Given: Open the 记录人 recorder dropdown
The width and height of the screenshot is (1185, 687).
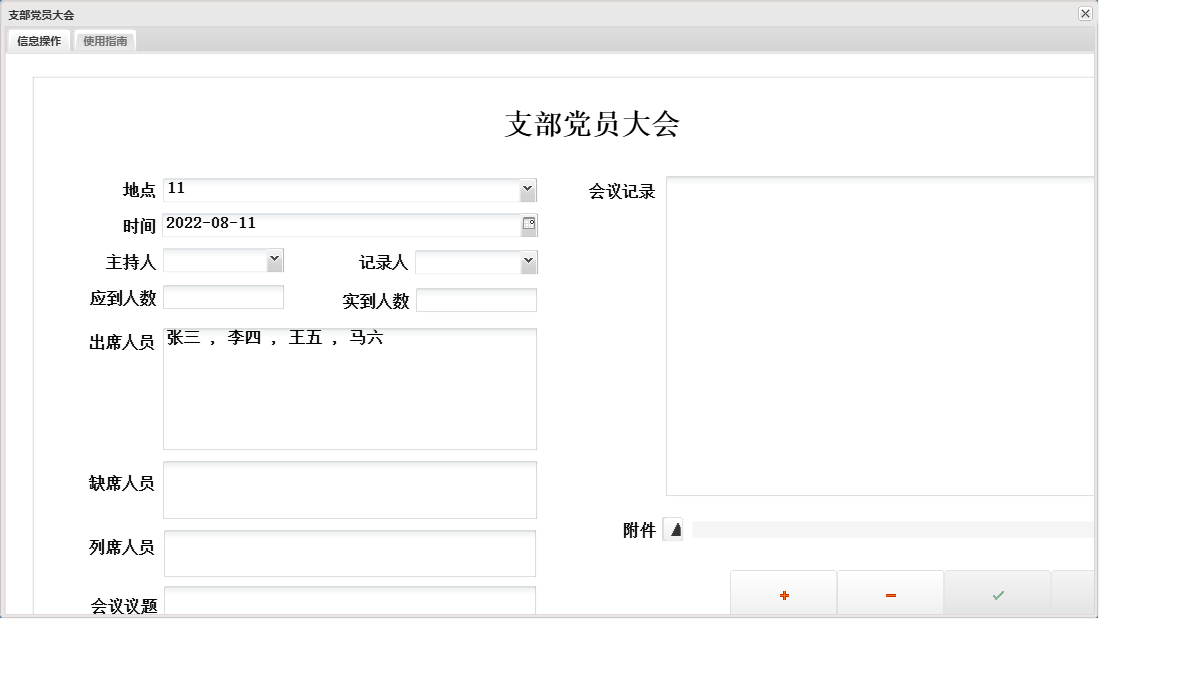Looking at the screenshot, I should 529,261.
